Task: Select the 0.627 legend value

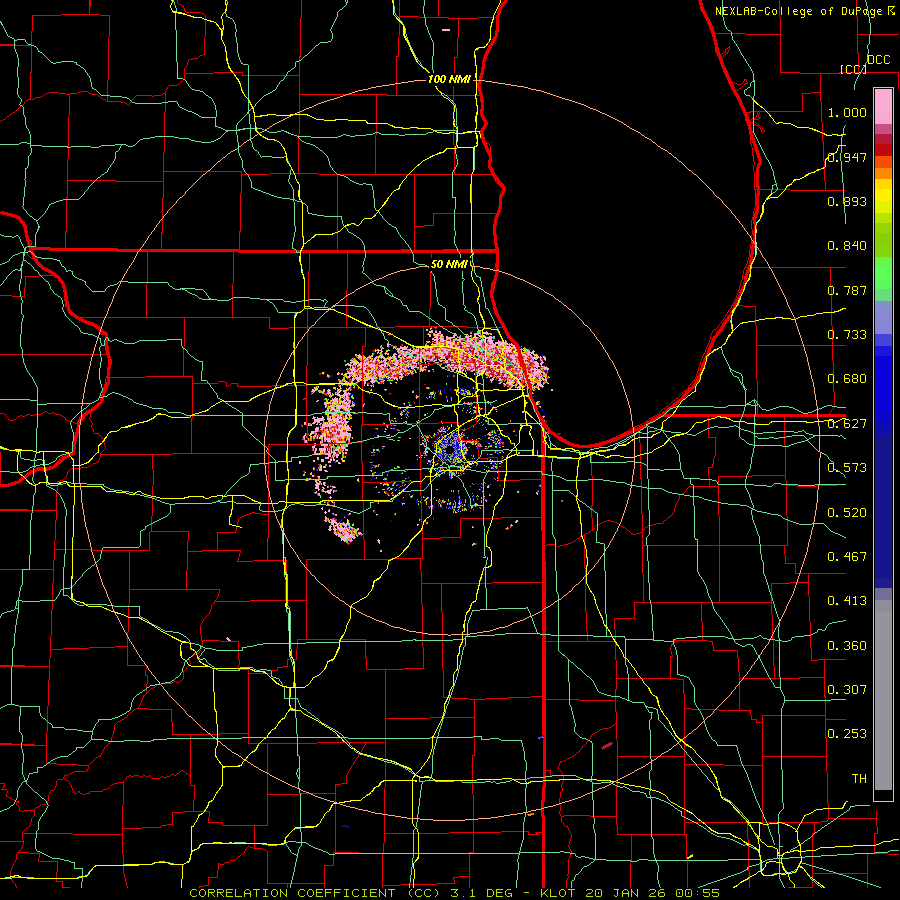Action: [x=847, y=424]
